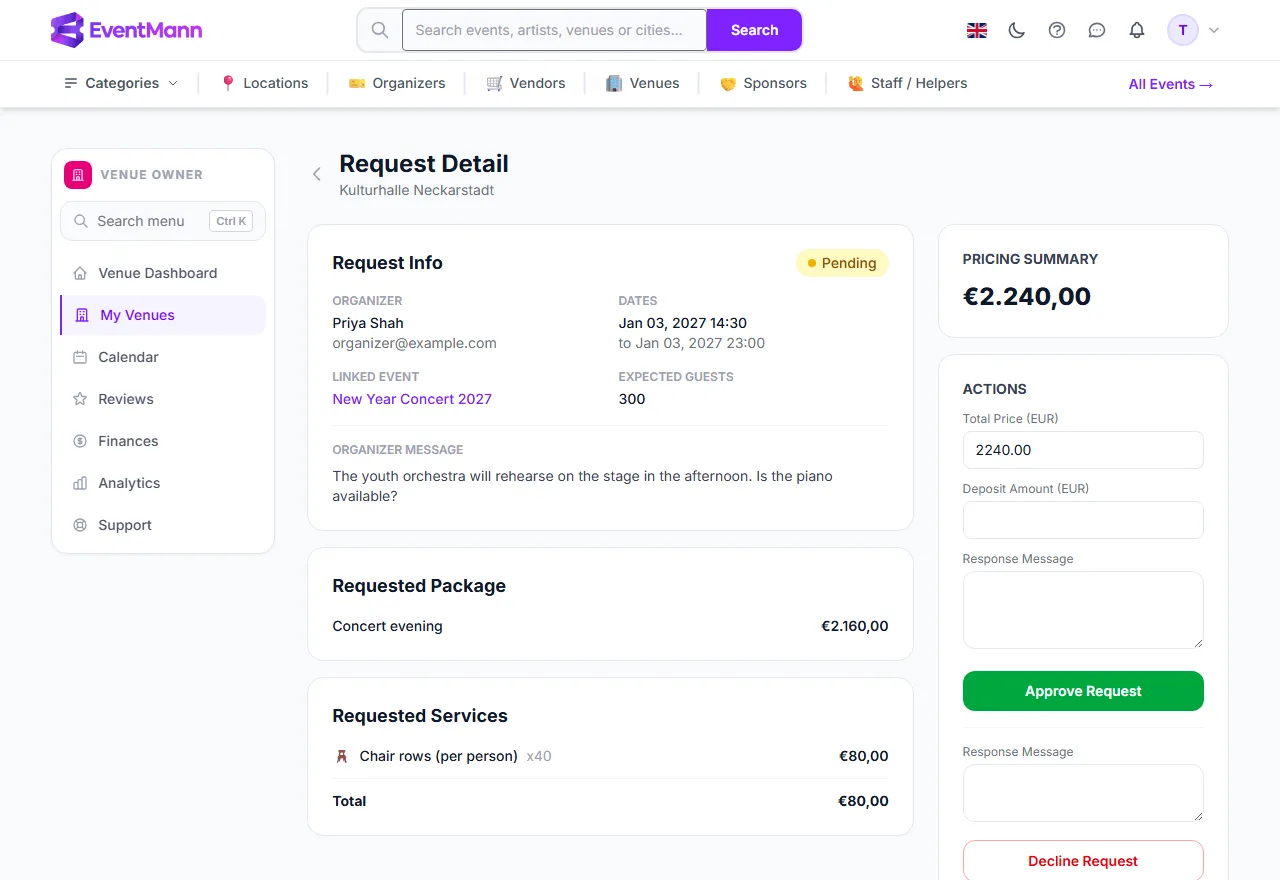Open Organizers menu item
Viewport: 1280px width, 880px height.
point(397,83)
